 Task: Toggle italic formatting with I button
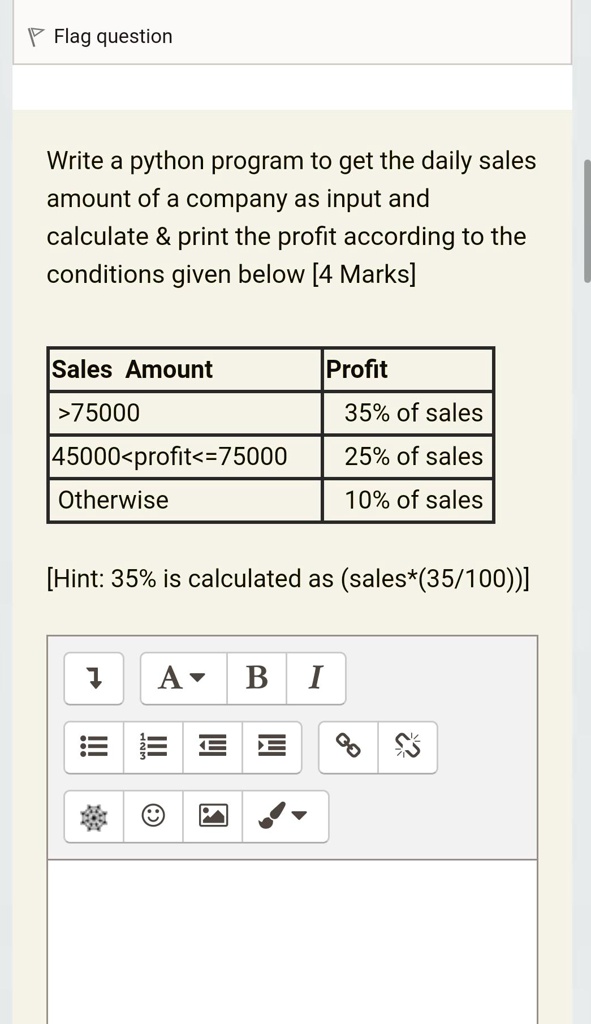[x=315, y=679]
